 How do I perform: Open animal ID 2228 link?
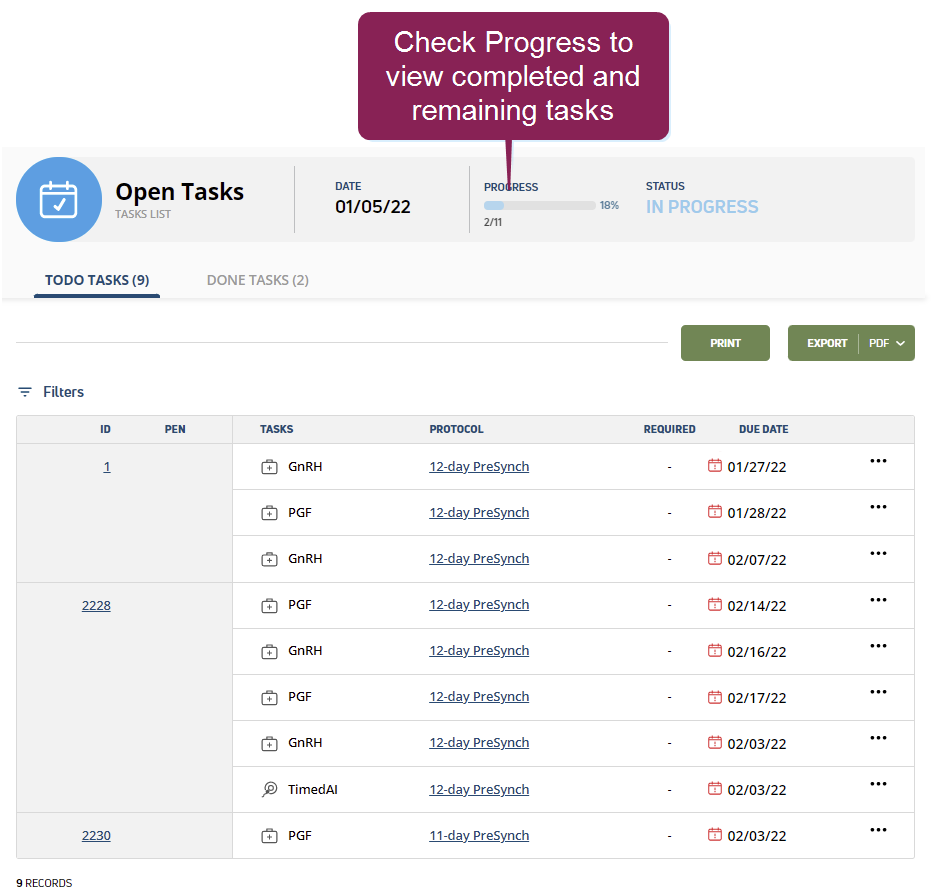[96, 605]
